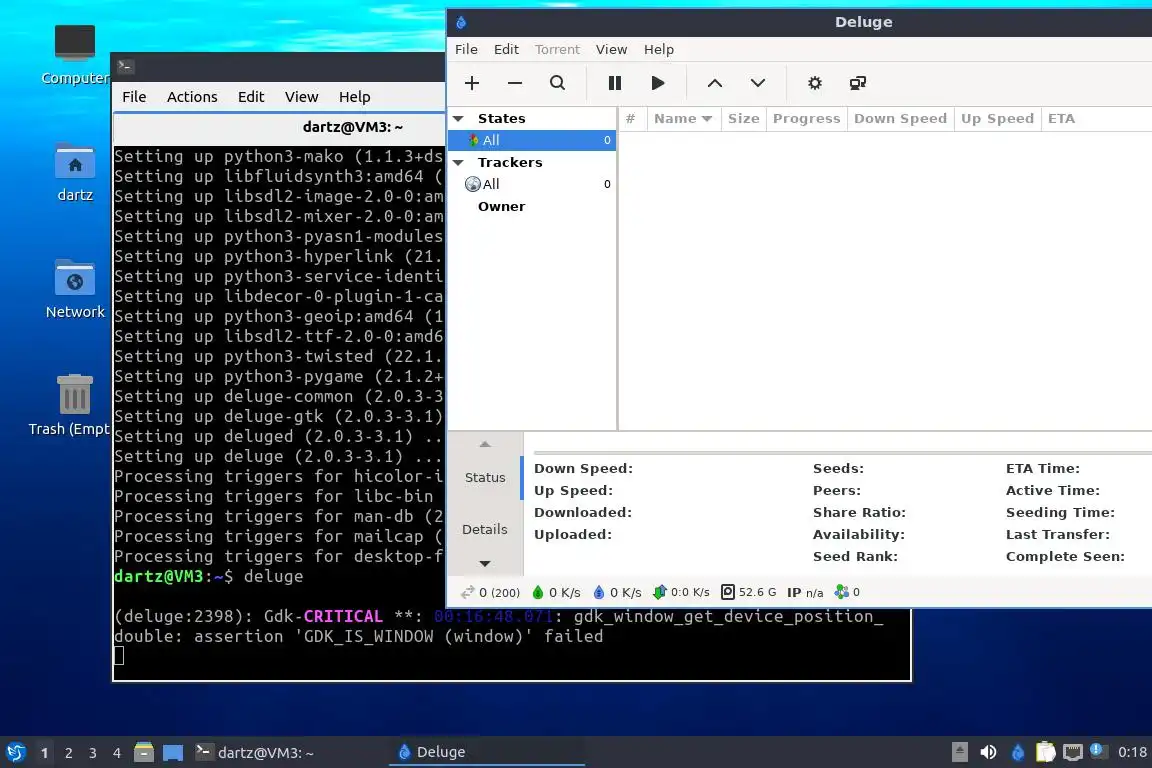Open the terminal Help menu

(354, 97)
